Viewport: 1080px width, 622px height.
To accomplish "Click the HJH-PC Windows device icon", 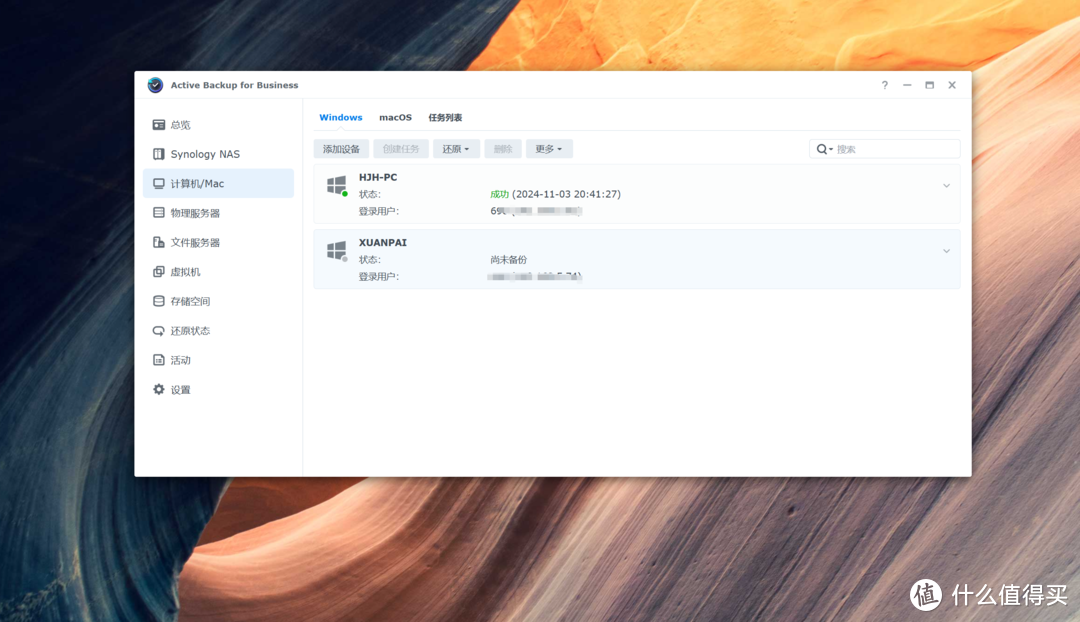I will point(336,185).
